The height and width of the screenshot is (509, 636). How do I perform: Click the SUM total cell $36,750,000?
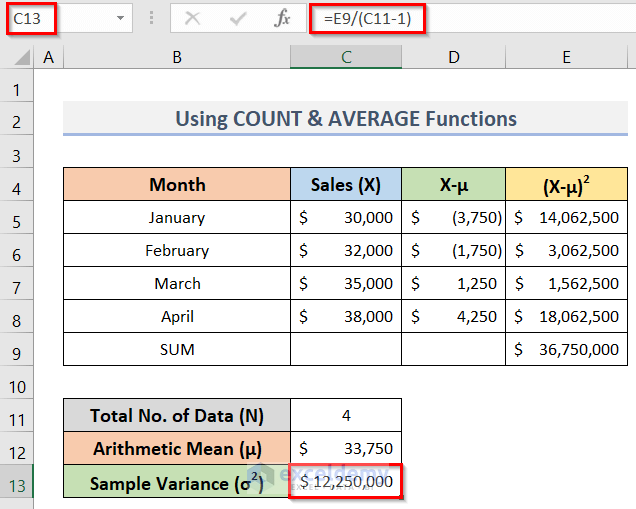566,349
